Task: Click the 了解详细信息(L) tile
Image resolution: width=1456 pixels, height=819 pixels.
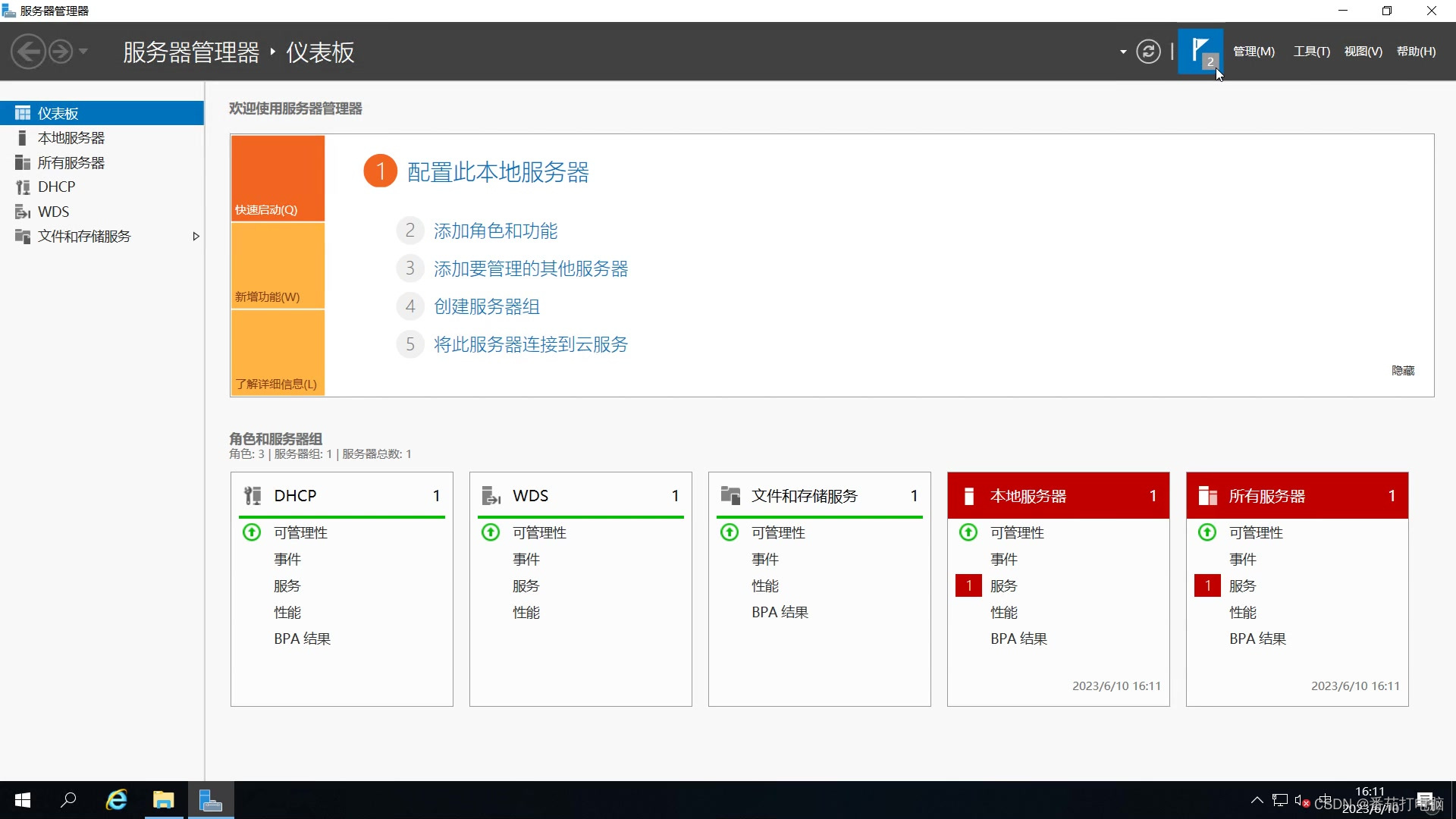Action: click(278, 353)
